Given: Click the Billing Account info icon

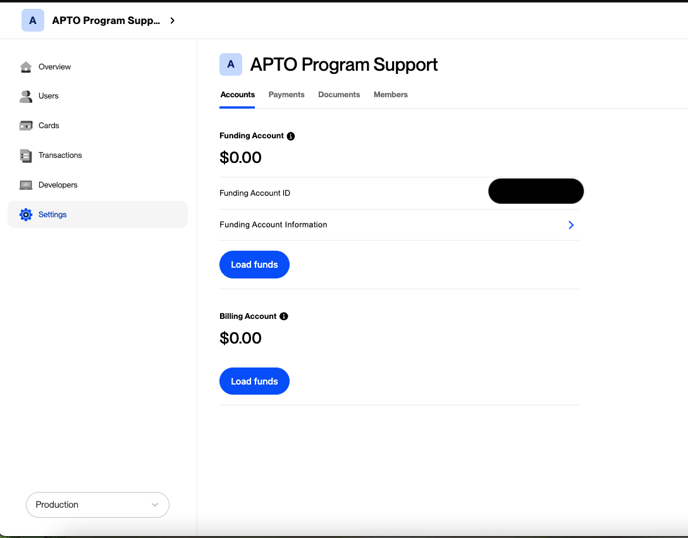Looking at the screenshot, I should [x=284, y=316].
